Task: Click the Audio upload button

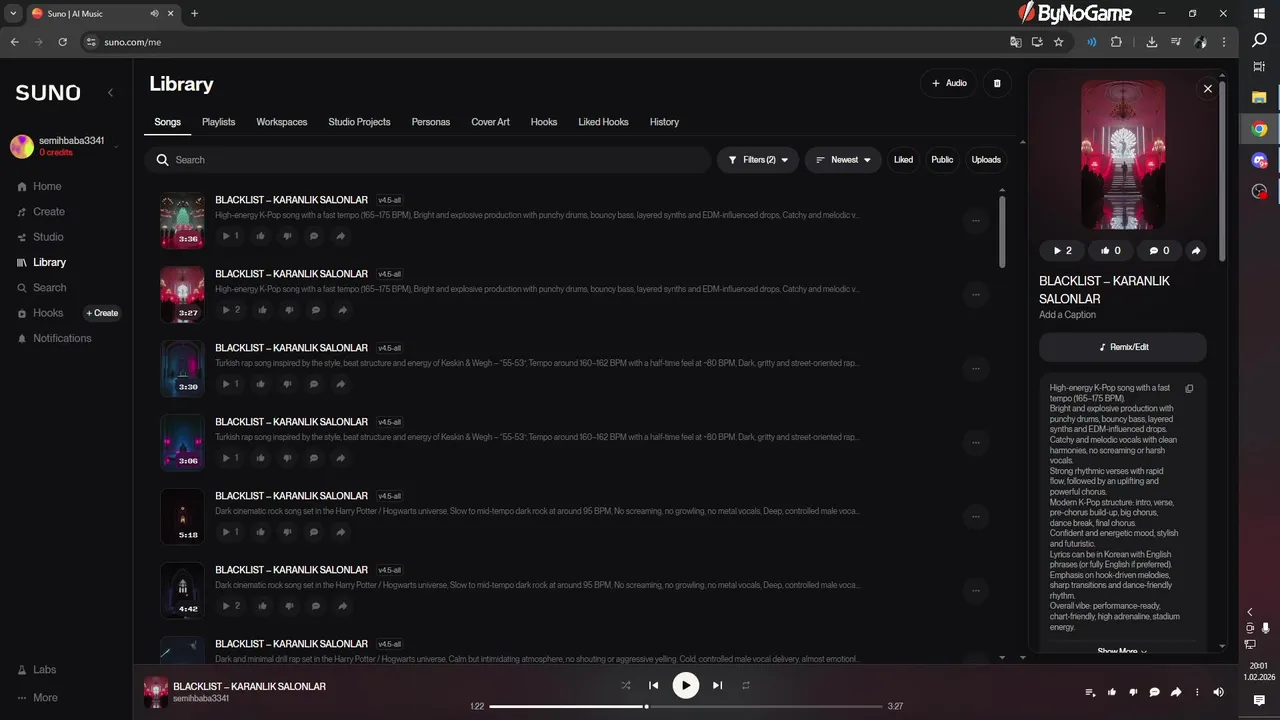Action: pyautogui.click(x=949, y=83)
